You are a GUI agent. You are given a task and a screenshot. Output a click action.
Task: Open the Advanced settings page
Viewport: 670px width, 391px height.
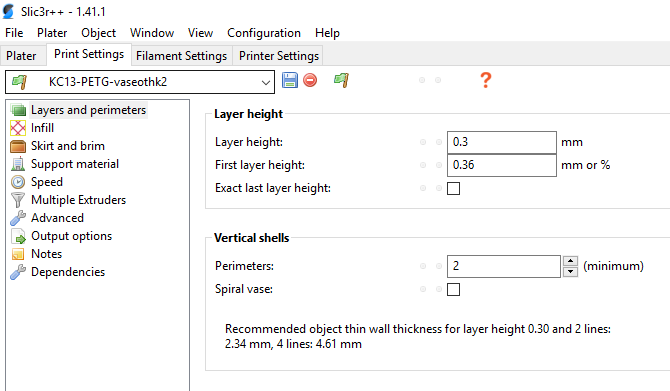[x=57, y=218]
